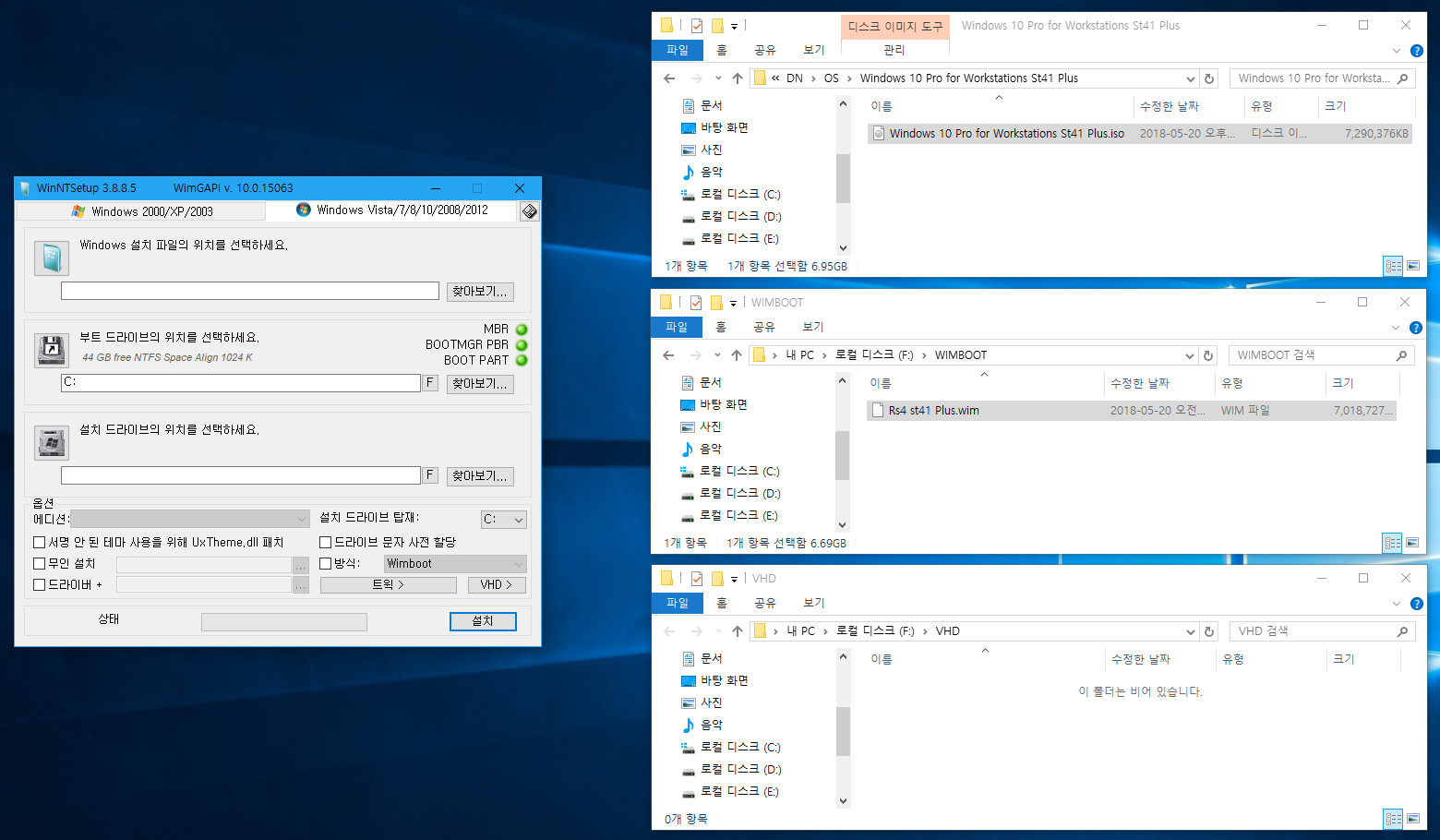Screen dimensions: 1440x840
Task: Enable UxTheme.dll patch checkbox
Action: pyautogui.click(x=40, y=543)
